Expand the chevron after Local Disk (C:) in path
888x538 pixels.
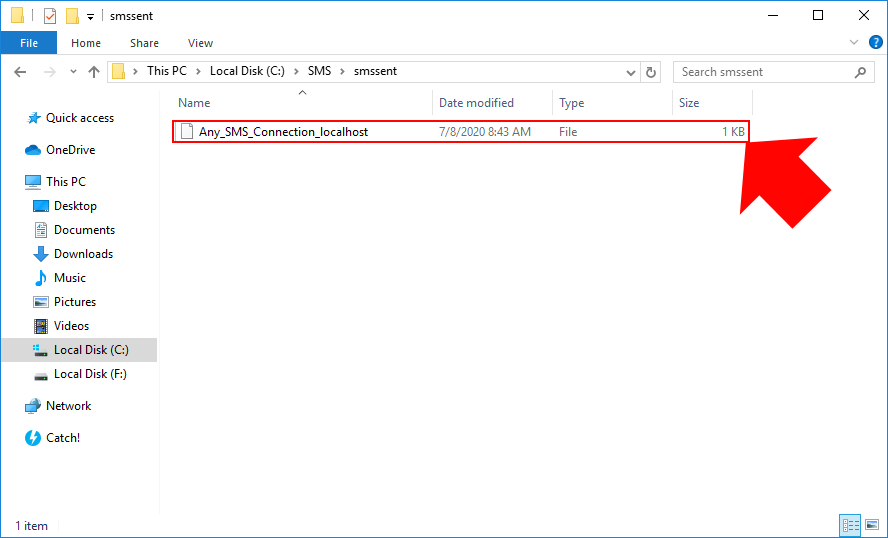point(296,71)
